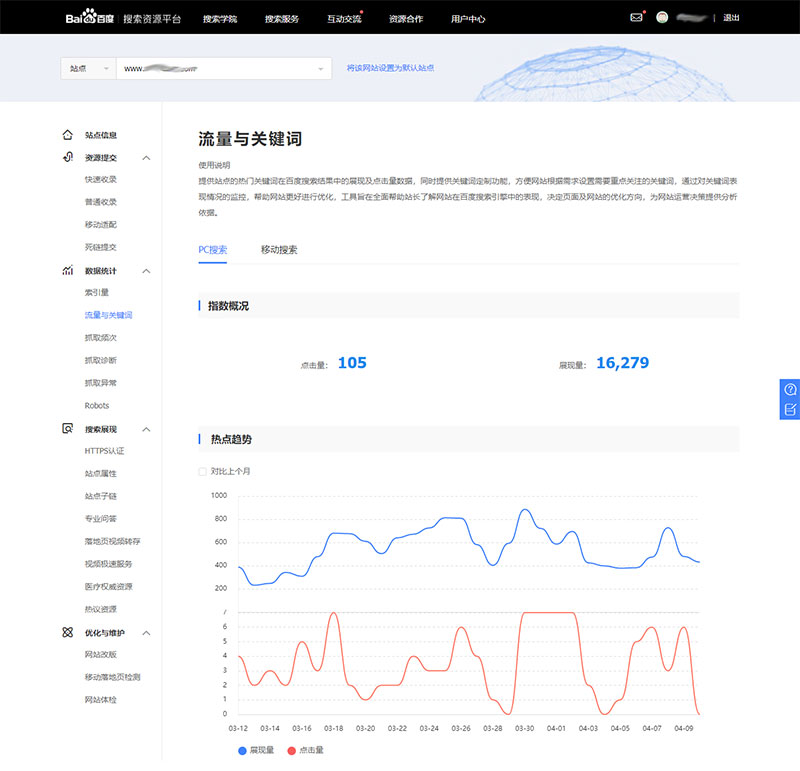
Task: Open the feedback edit floating icon
Action: (790, 409)
